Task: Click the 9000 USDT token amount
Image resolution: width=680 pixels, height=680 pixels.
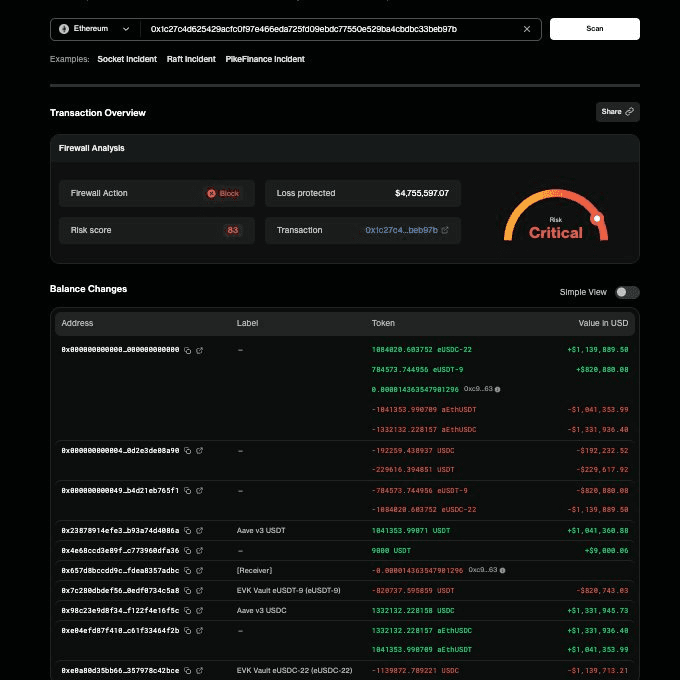Action: [x=391, y=550]
